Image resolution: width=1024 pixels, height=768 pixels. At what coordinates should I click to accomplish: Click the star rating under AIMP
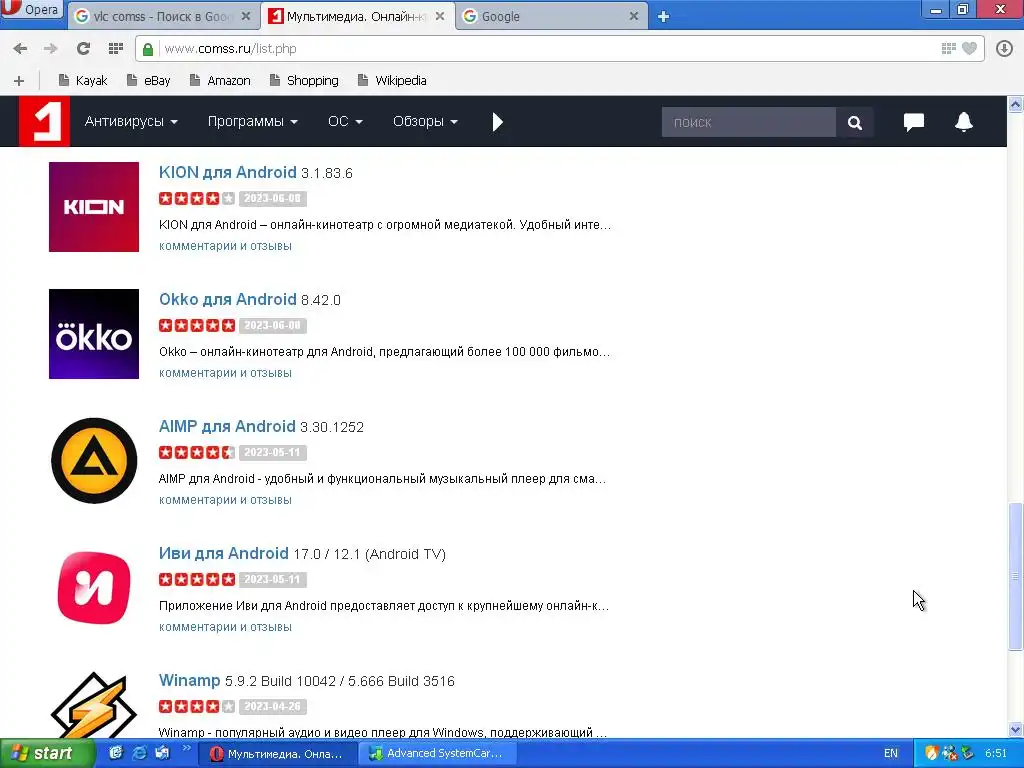pyautogui.click(x=197, y=453)
